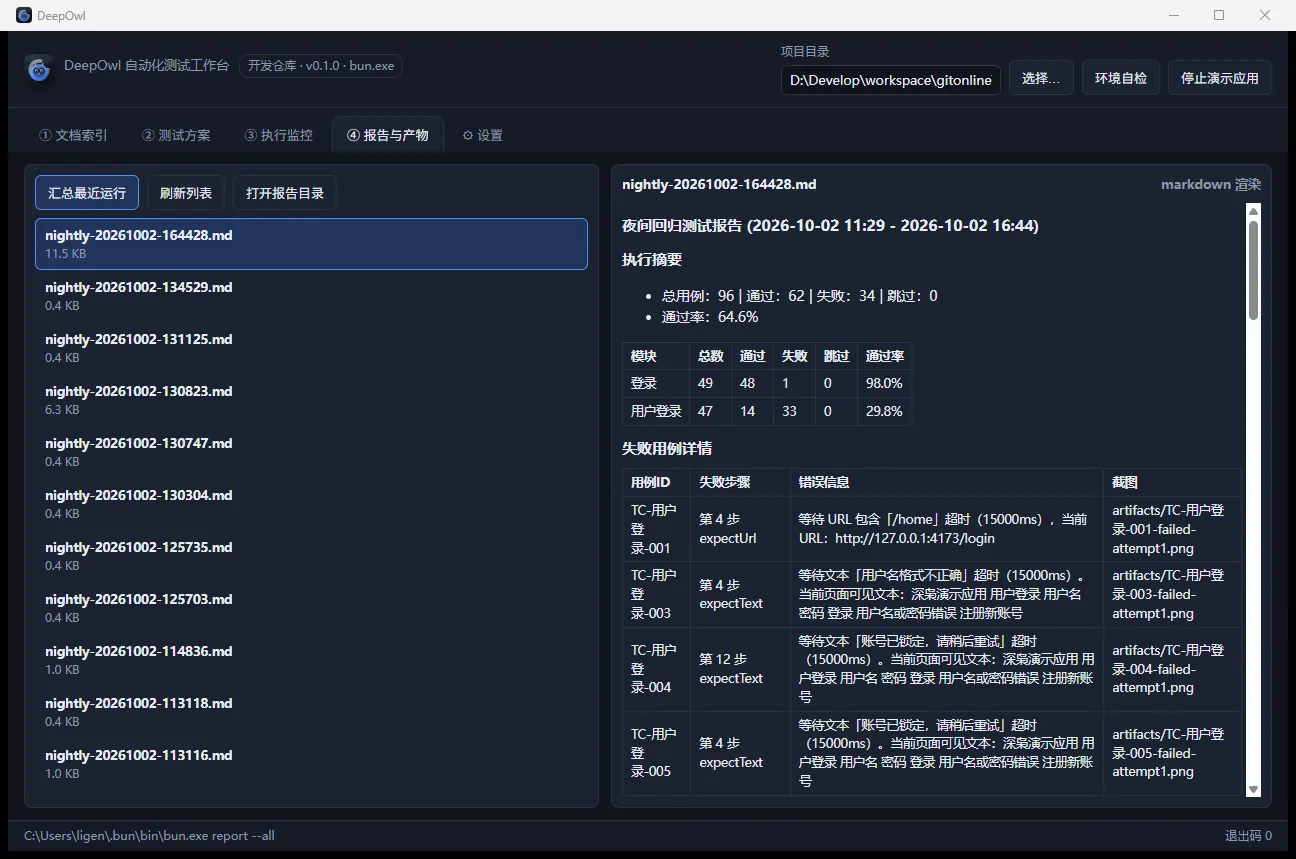The width and height of the screenshot is (1296, 859).
Task: Open report nightly-20261002-114836.md
Action: (311, 660)
